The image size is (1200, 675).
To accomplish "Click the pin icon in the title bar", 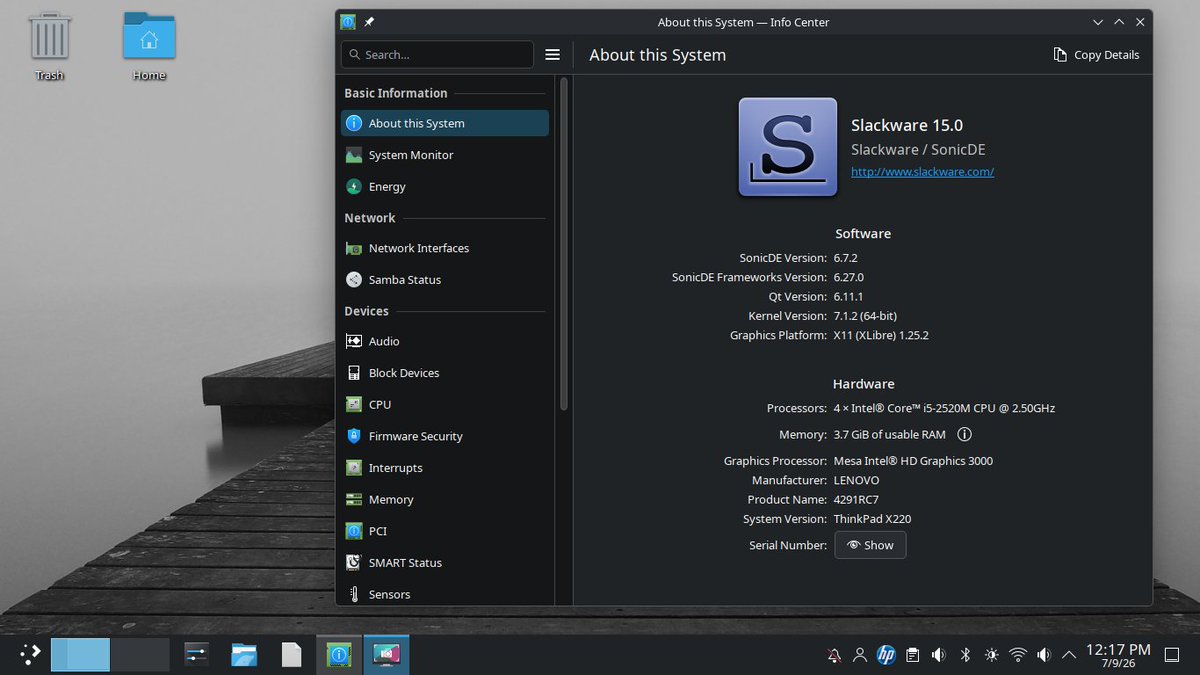I will click(369, 22).
